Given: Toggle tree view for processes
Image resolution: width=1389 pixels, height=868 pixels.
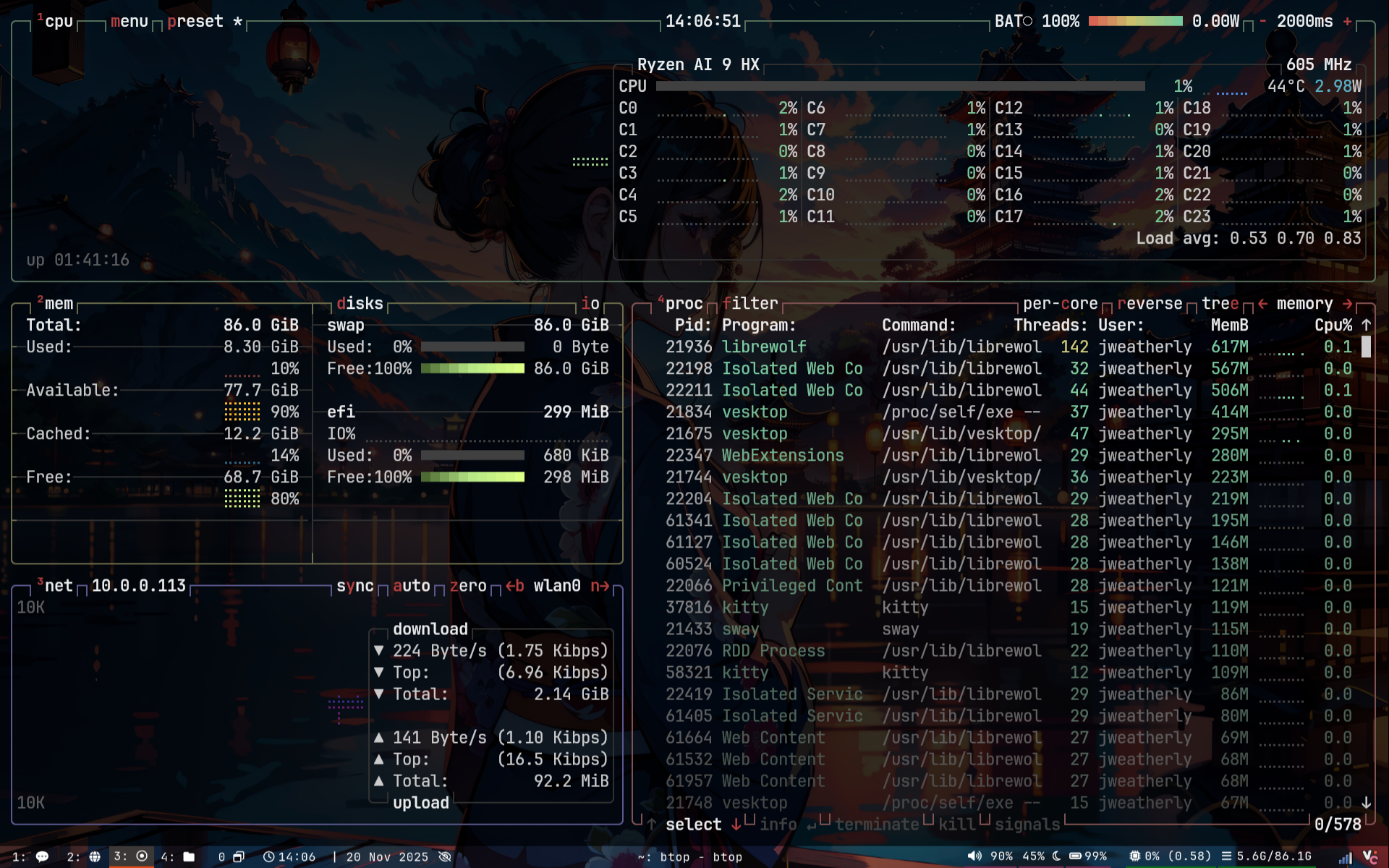Looking at the screenshot, I should 1220,304.
